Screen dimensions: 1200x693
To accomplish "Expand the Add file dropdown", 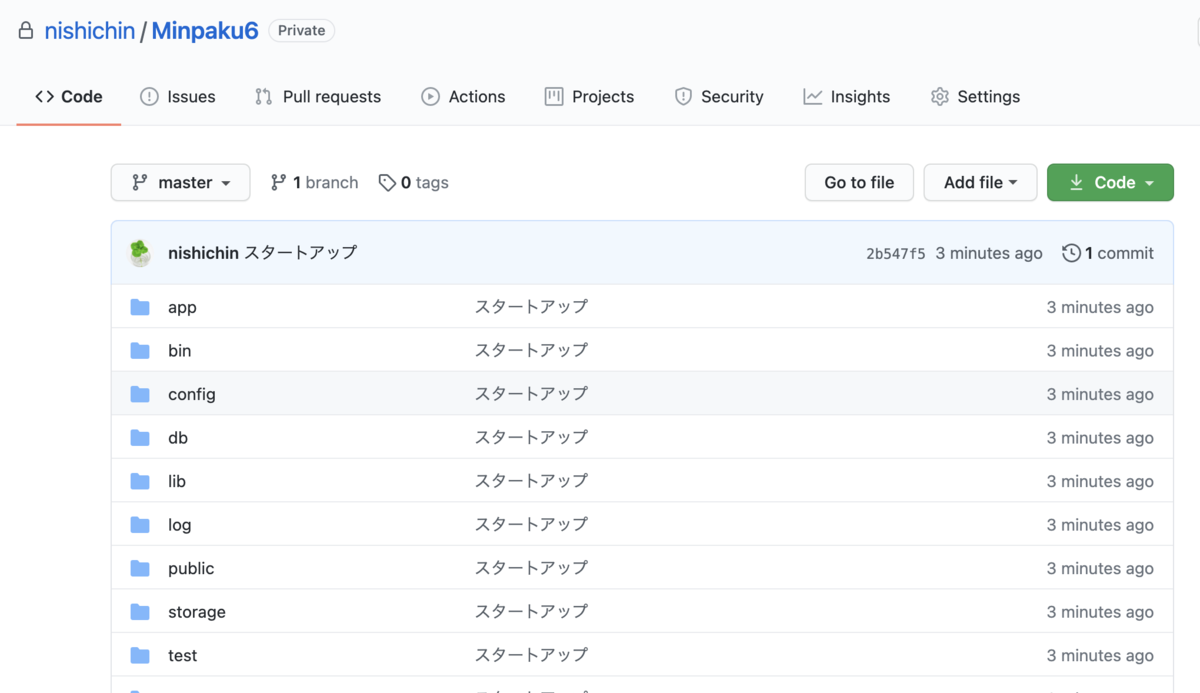I will pyautogui.click(x=980, y=183).
